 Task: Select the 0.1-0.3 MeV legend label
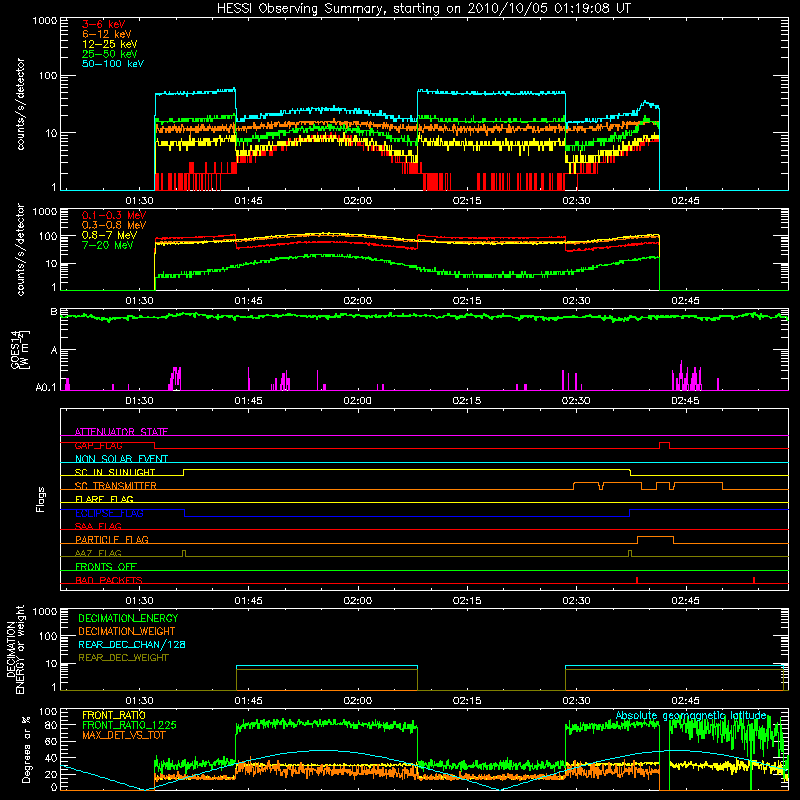point(114,215)
